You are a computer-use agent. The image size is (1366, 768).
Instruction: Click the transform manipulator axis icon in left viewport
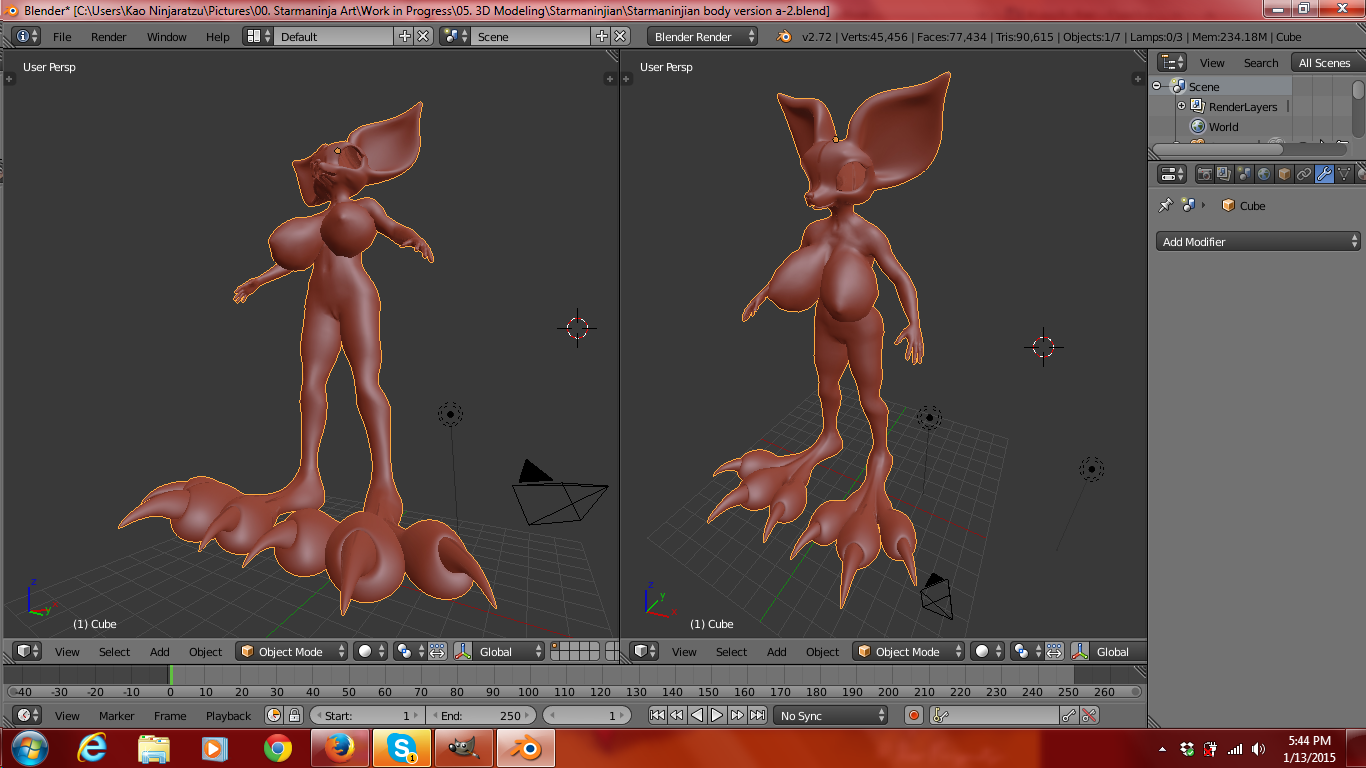[x=463, y=652]
